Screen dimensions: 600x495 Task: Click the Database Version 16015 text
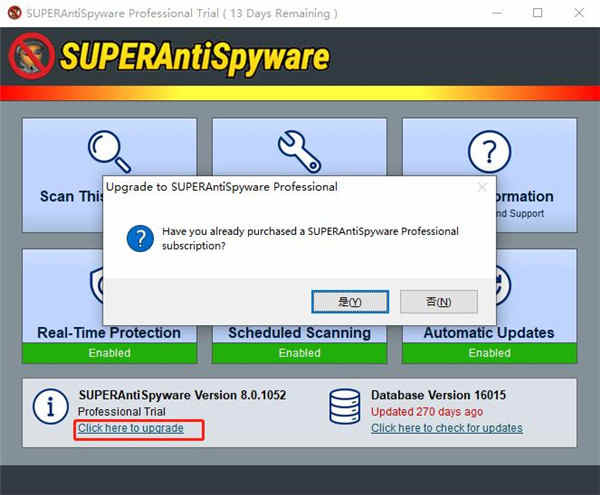click(x=439, y=395)
